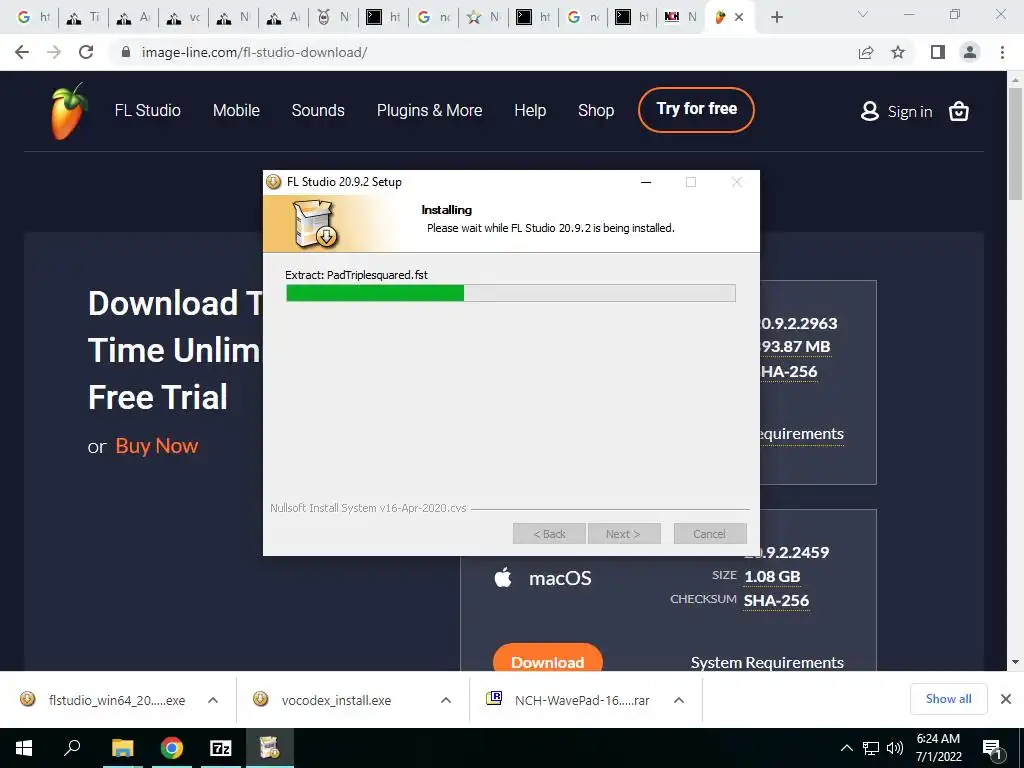Screen dimensions: 1024x768
Task: Bookmark this page with the star icon
Action: (x=898, y=52)
